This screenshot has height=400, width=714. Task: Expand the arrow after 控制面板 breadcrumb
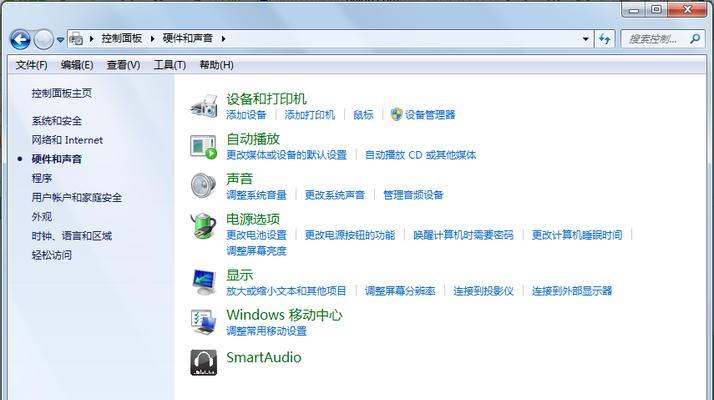pos(153,39)
